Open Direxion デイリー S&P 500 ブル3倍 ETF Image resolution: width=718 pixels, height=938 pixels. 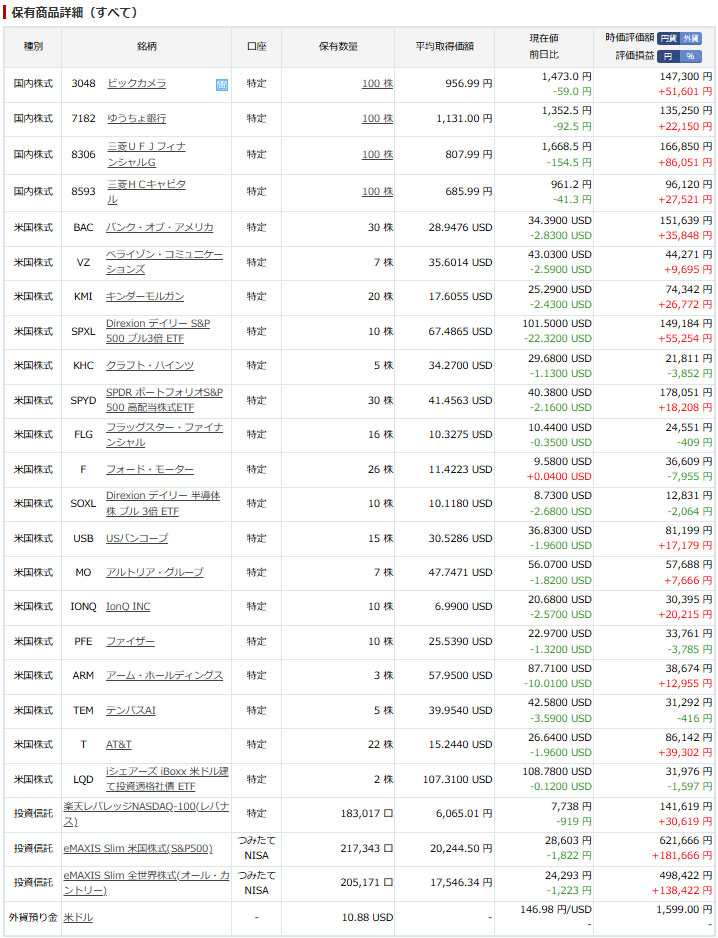pyautogui.click(x=158, y=330)
